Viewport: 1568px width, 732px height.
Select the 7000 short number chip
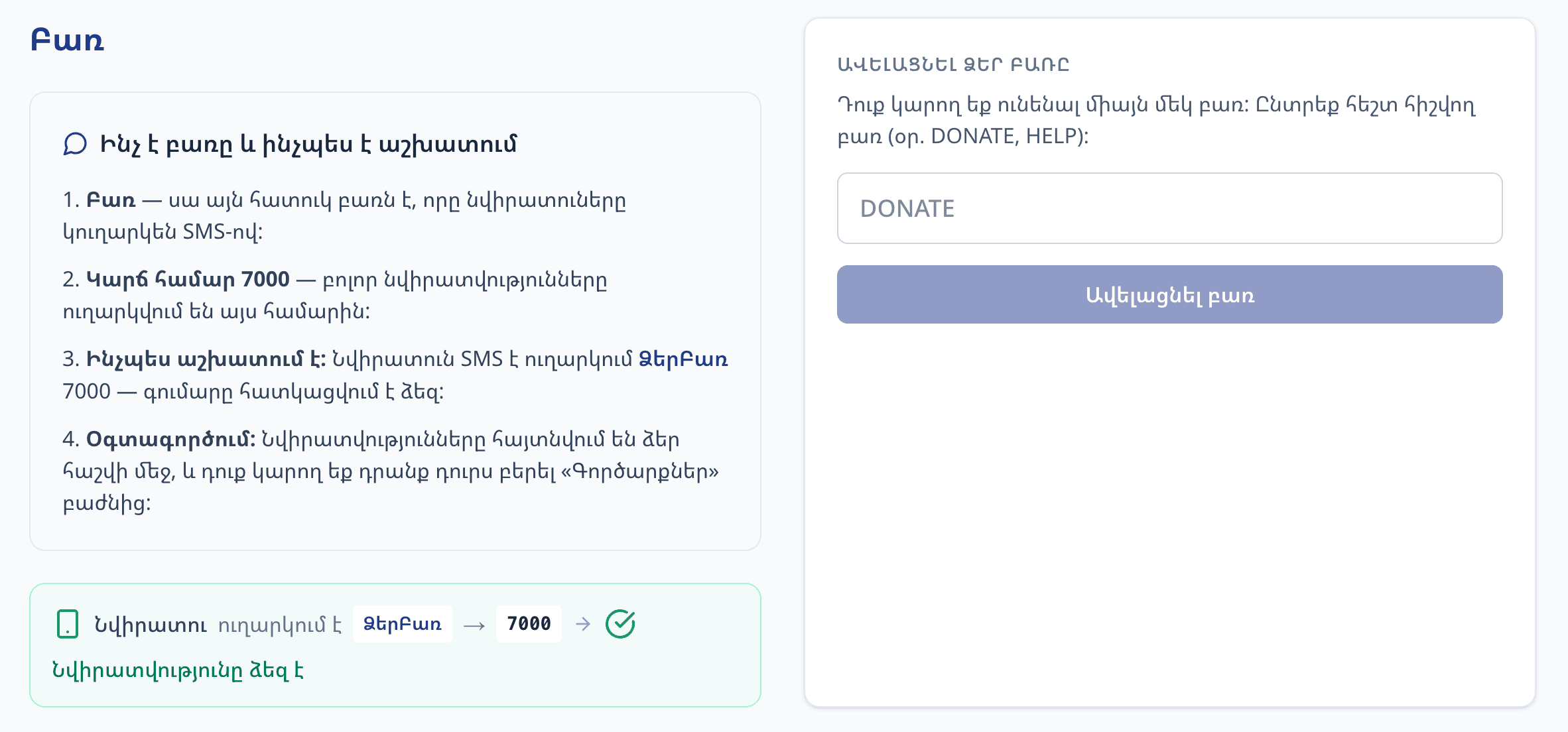529,623
